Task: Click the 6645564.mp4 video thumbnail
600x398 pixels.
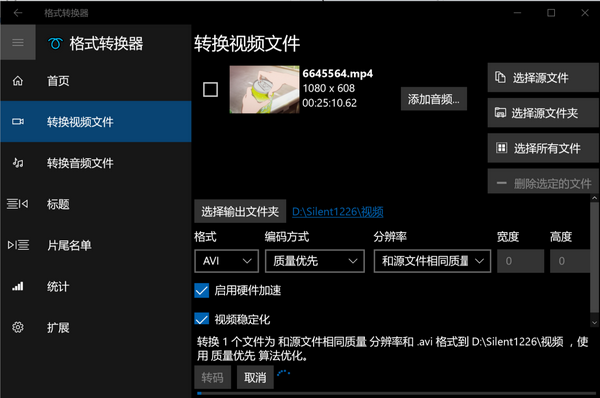Action: point(264,90)
